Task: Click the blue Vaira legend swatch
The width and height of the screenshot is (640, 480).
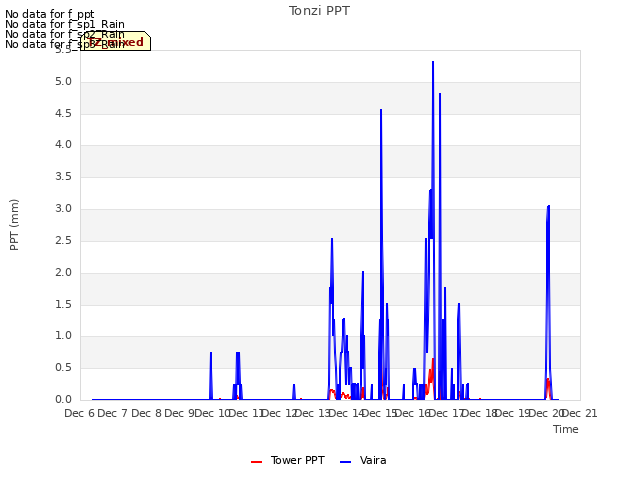Action: point(345,462)
